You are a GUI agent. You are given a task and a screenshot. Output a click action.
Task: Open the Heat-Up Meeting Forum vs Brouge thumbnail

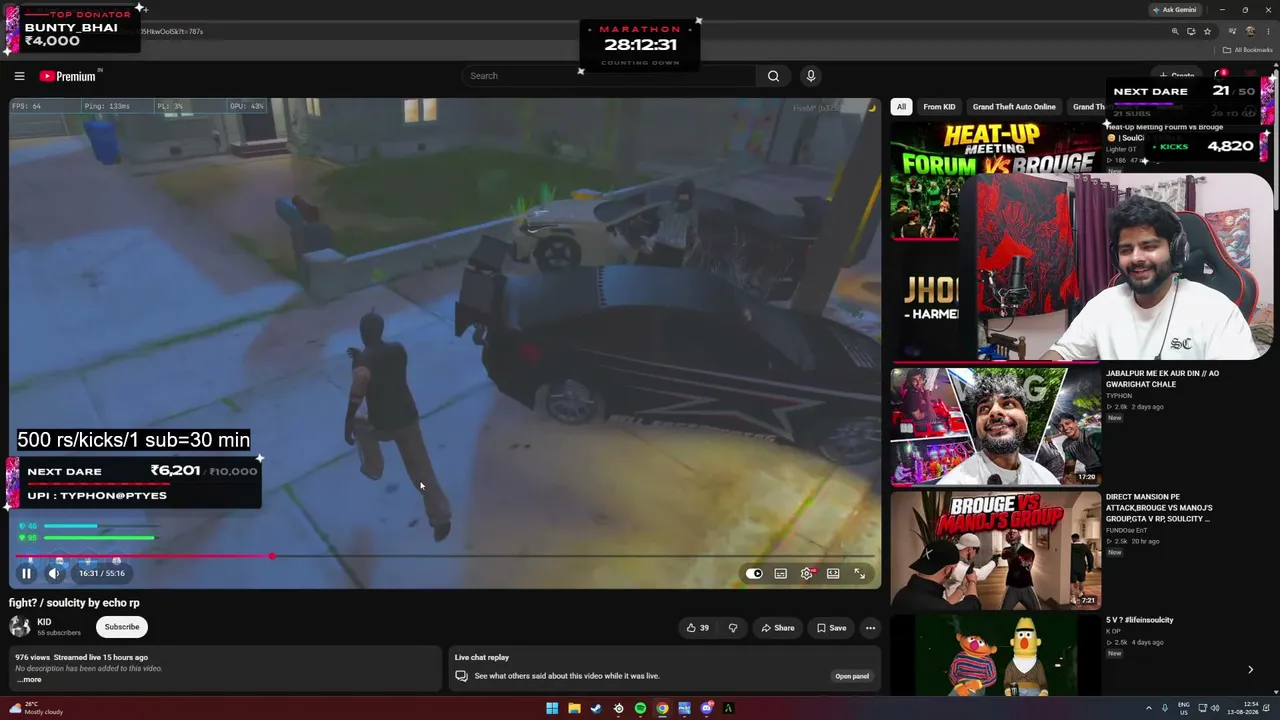click(x=995, y=181)
